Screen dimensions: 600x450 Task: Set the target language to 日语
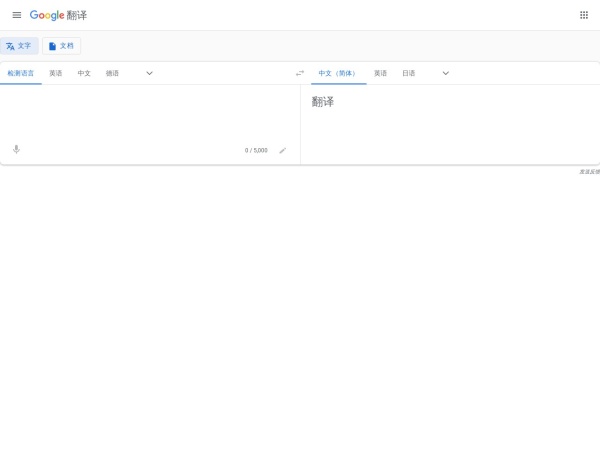(x=409, y=73)
